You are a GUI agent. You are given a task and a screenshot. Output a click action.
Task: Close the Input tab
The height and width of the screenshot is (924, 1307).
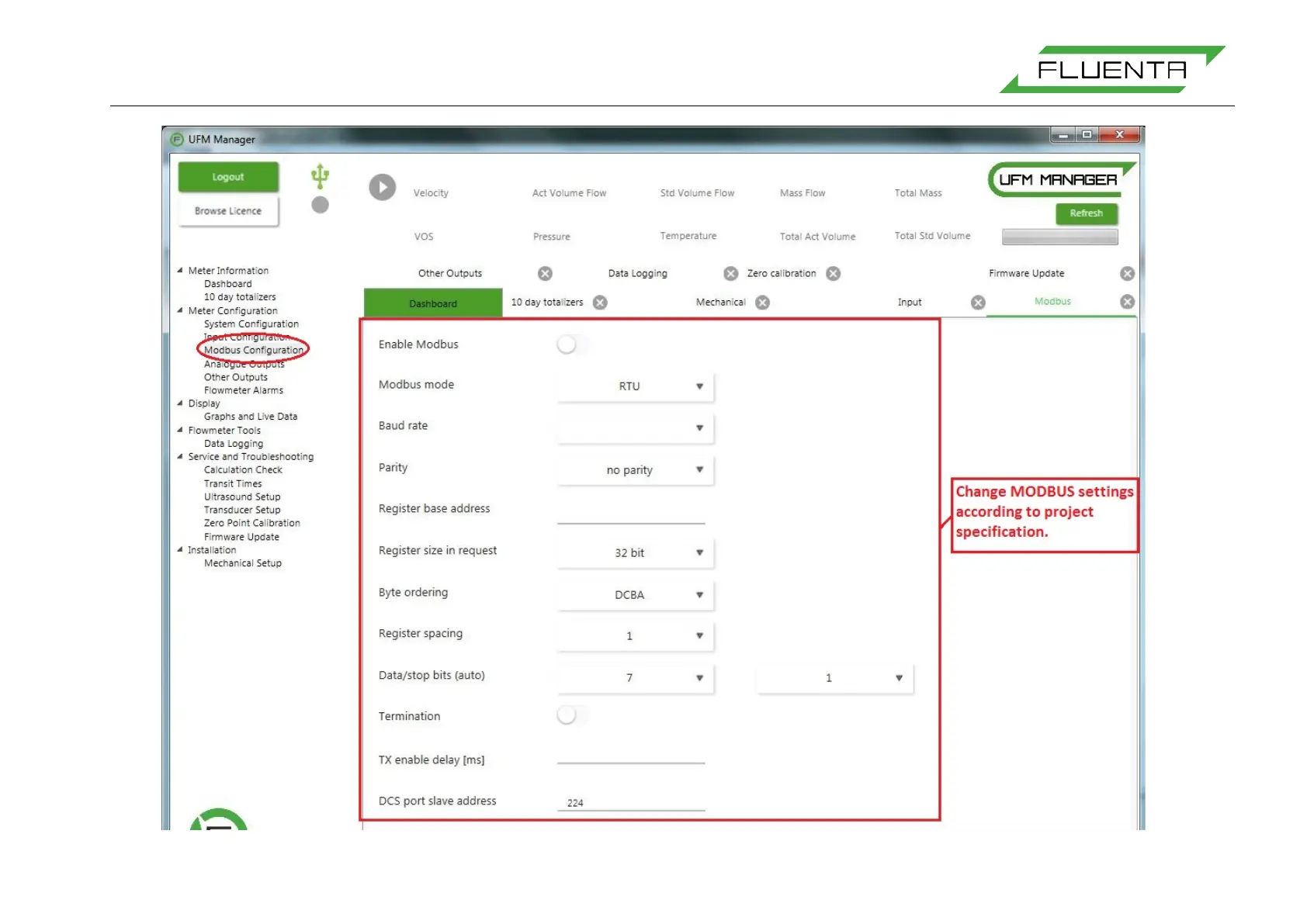click(978, 303)
